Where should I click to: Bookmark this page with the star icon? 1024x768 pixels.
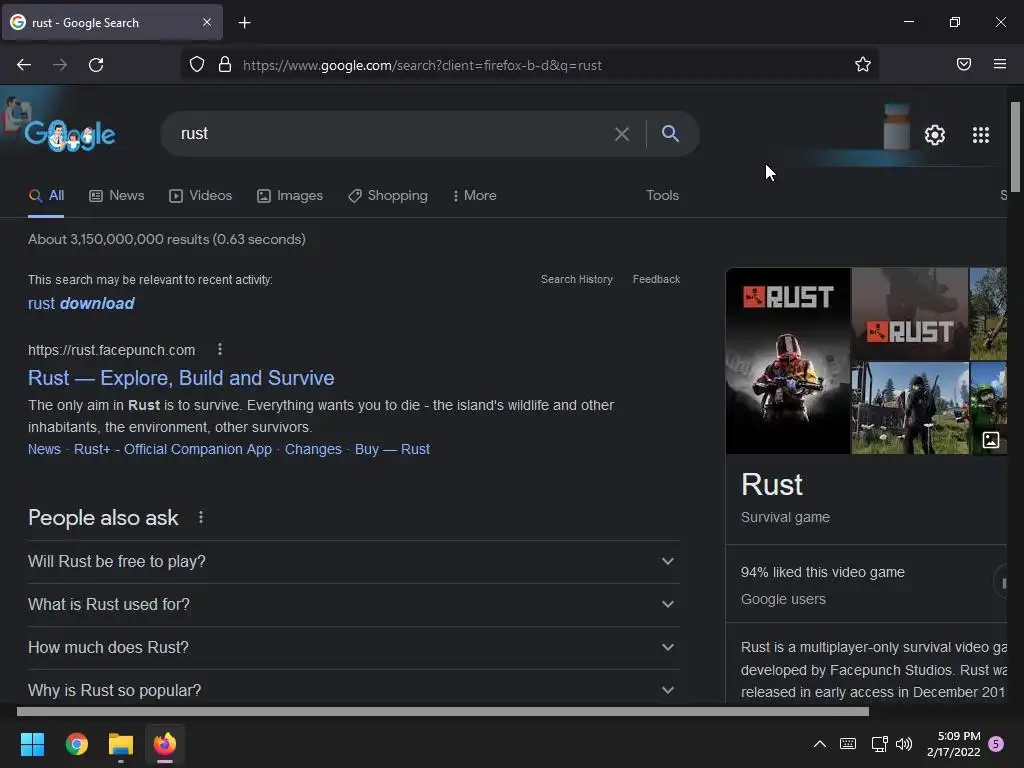pyautogui.click(x=863, y=64)
